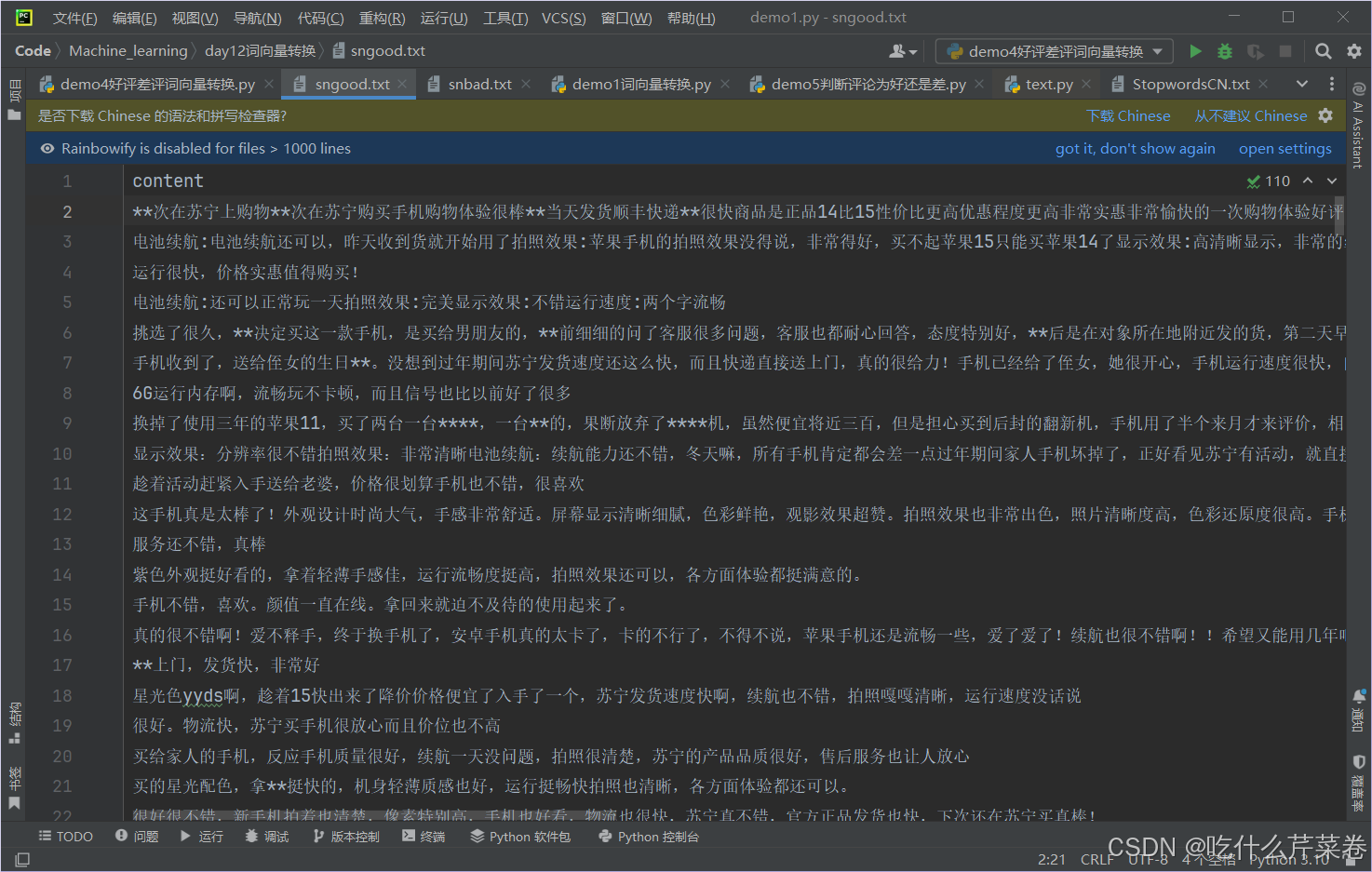Start debugging with the bug icon
The height and width of the screenshot is (872, 1372).
pos(1225,51)
